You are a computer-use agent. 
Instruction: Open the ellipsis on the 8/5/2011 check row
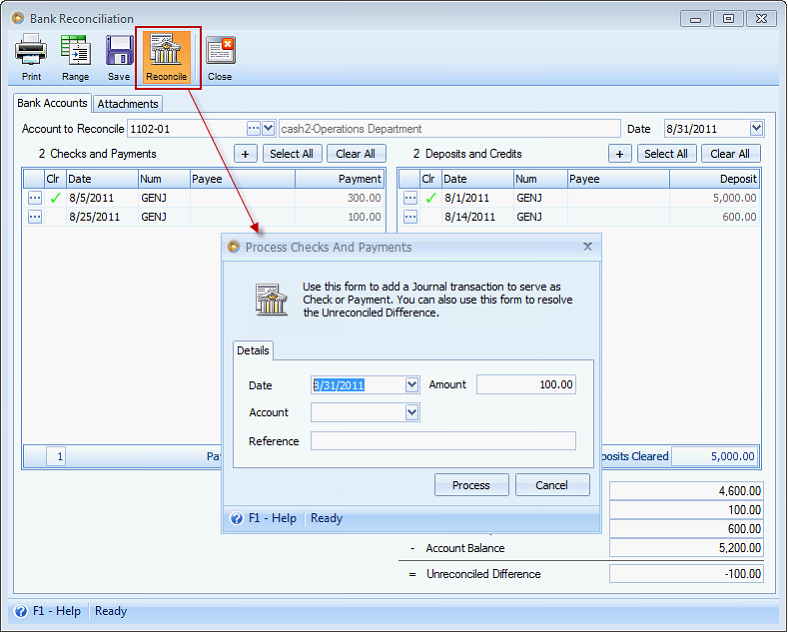(35, 198)
